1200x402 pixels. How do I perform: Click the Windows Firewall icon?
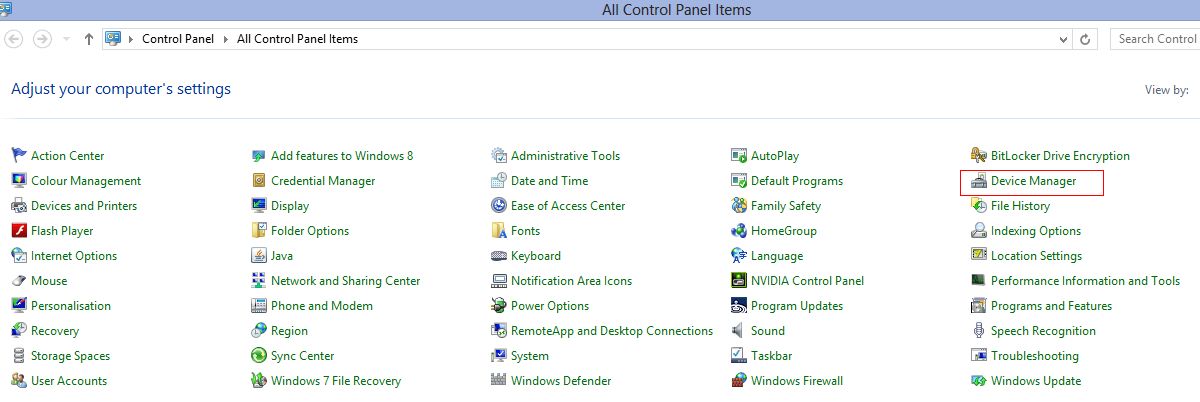tap(739, 381)
